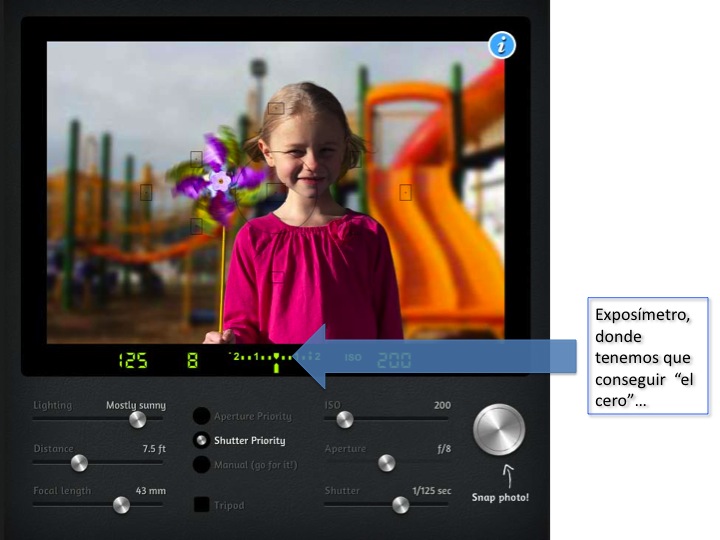Select the far-right focus point on slide
The width and height of the screenshot is (720, 540).
[x=406, y=193]
